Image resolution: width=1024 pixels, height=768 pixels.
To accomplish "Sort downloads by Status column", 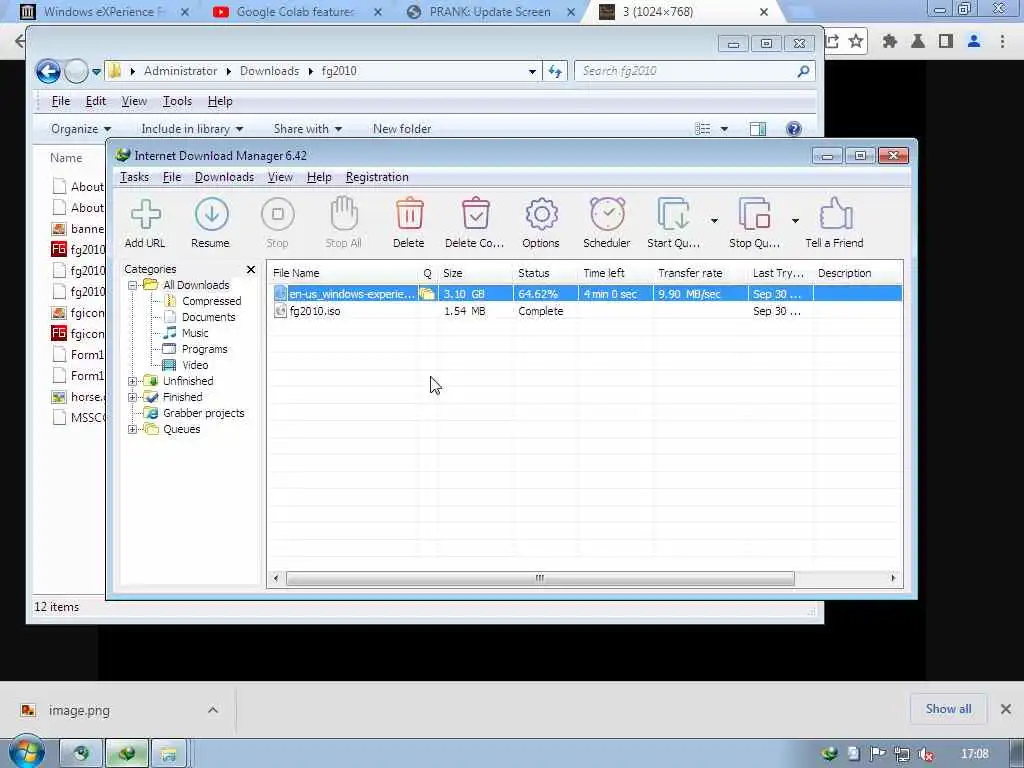I will tap(545, 273).
